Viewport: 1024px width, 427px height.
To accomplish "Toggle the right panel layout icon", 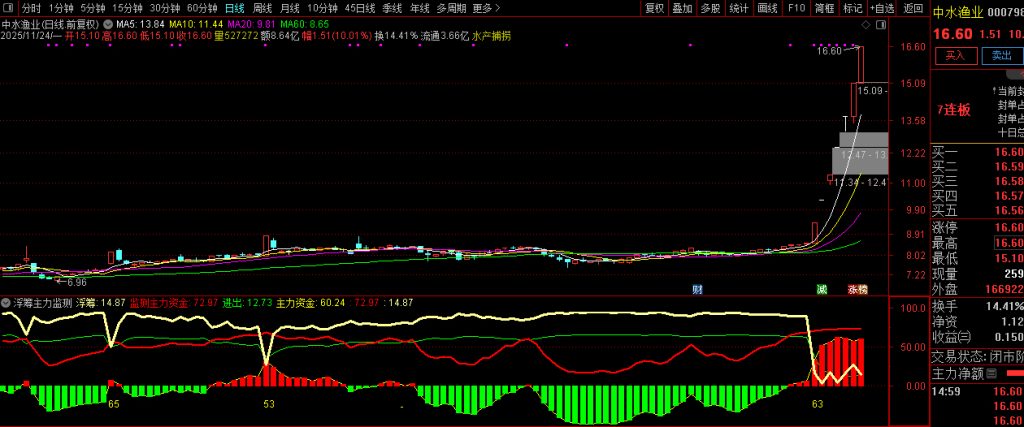I will 880,24.
